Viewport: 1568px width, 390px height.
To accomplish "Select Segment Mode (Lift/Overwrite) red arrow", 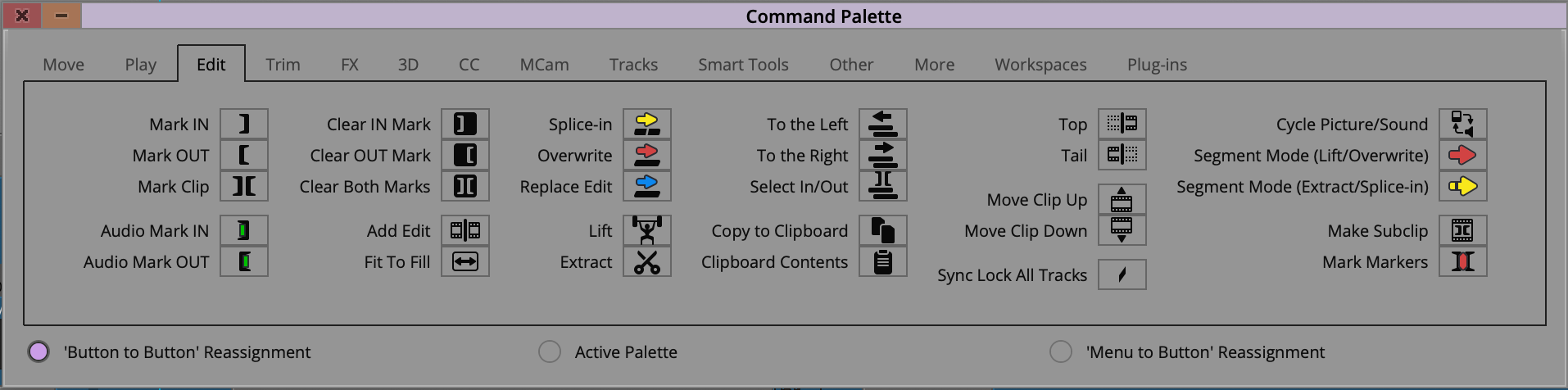I will tap(1463, 155).
